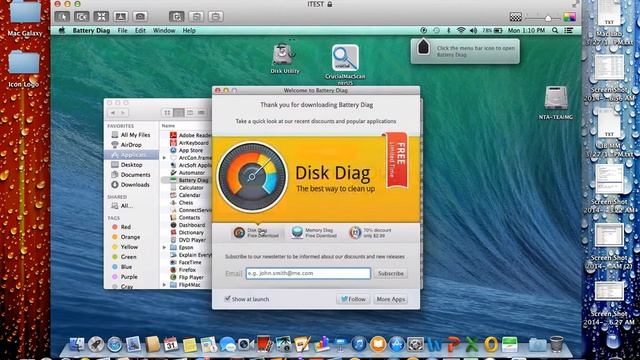Select the Red tag in Finder sidebar
Screen dimensions: 640x360
[131, 227]
